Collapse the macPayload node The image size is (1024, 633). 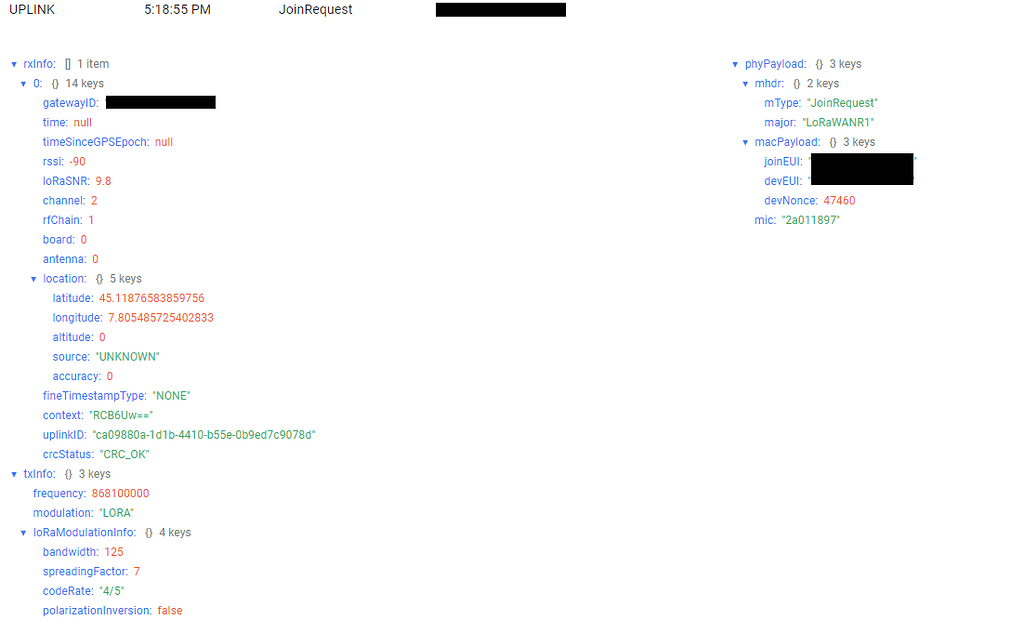tap(746, 141)
